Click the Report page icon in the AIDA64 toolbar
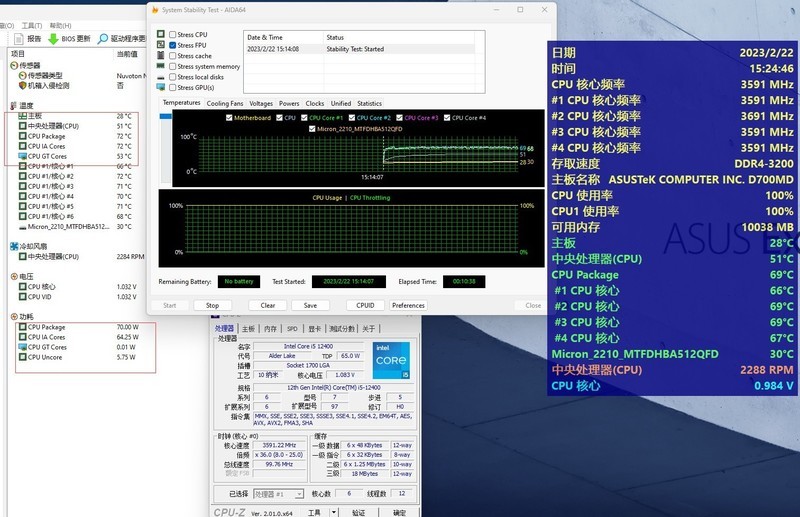The width and height of the screenshot is (800, 517). 19,39
